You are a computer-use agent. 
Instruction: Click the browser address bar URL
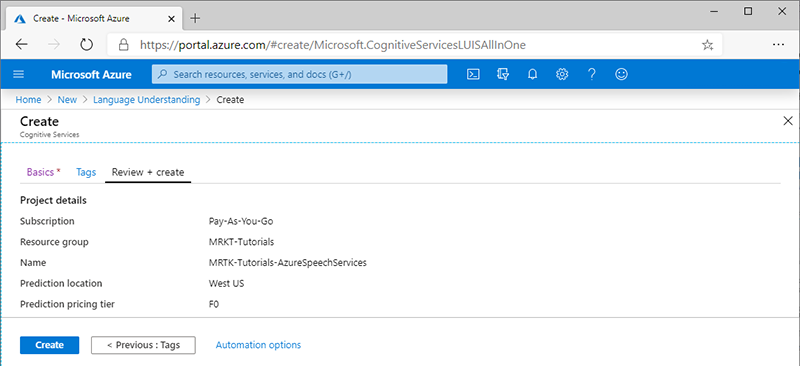(x=333, y=45)
